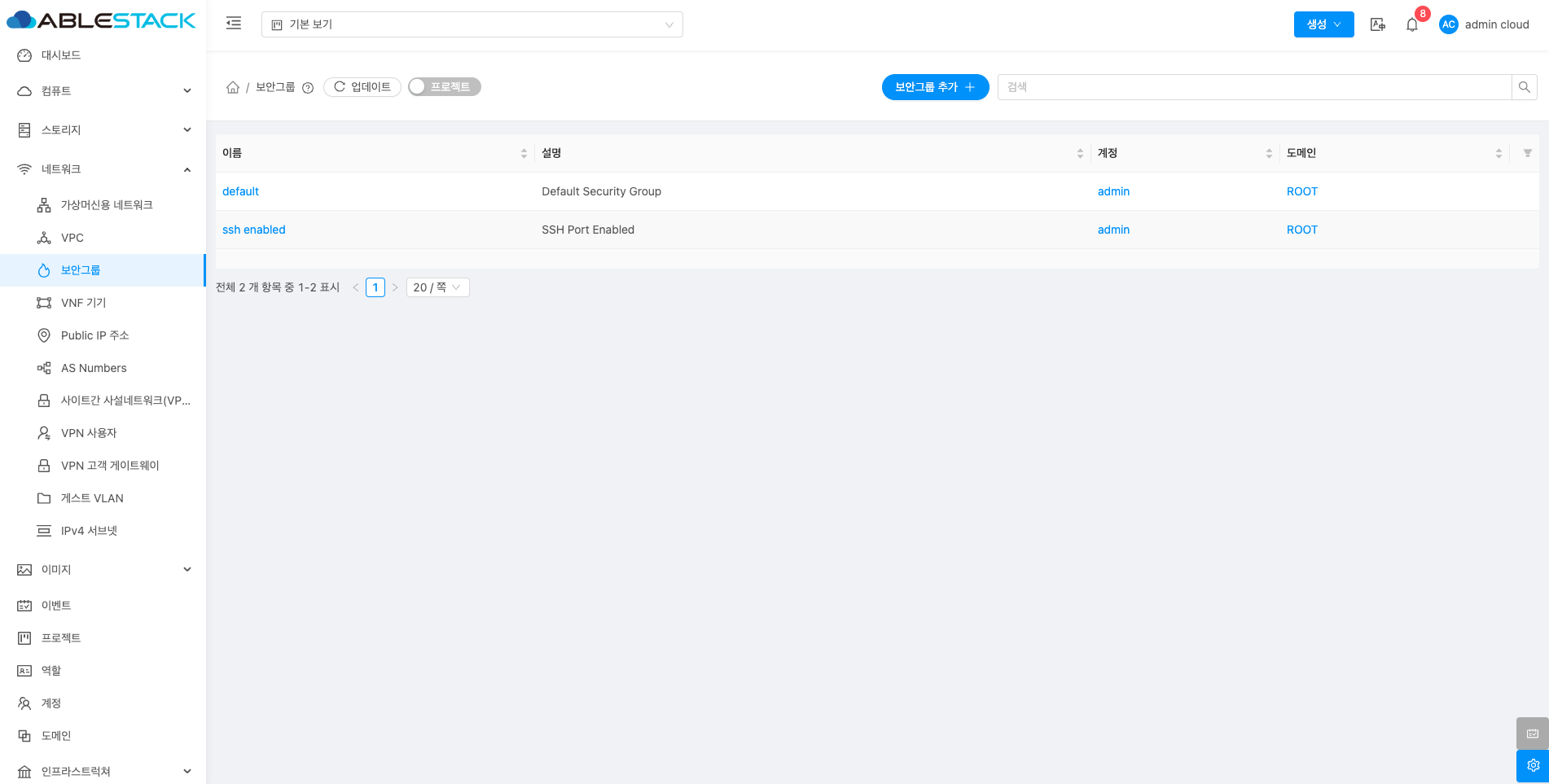Open the default security group link

click(x=240, y=191)
